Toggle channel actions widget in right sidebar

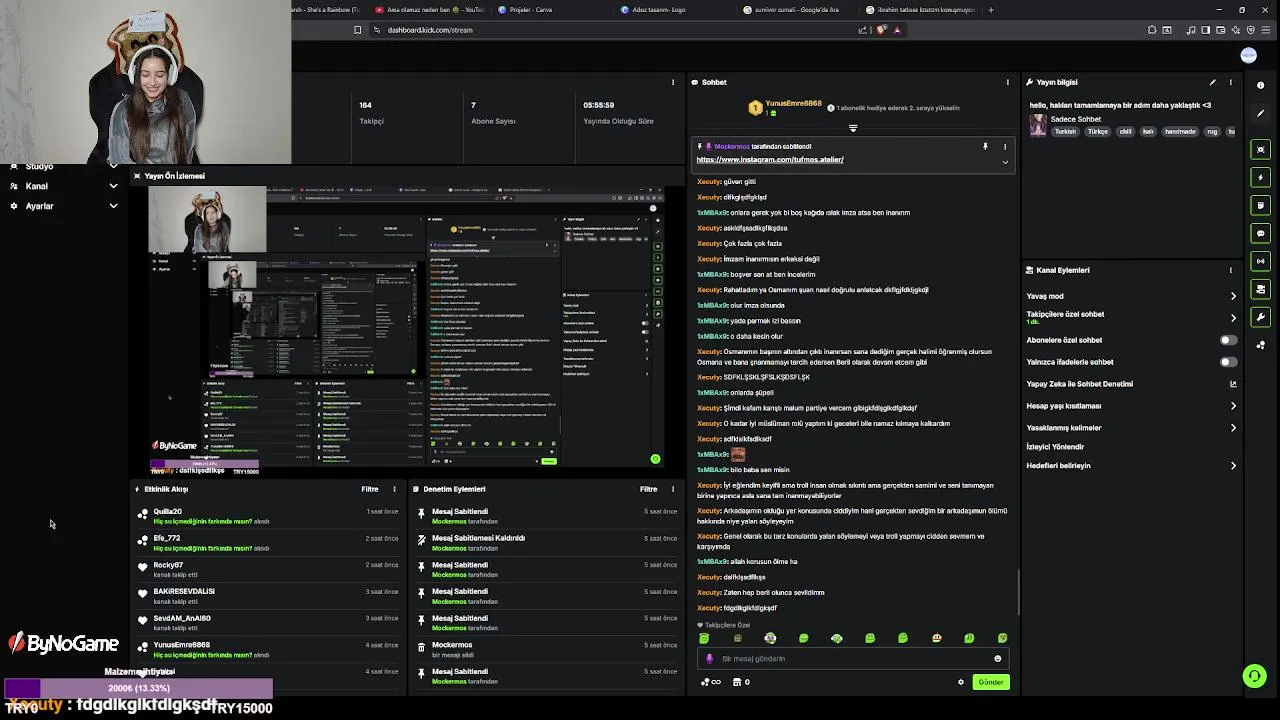(x=1260, y=289)
